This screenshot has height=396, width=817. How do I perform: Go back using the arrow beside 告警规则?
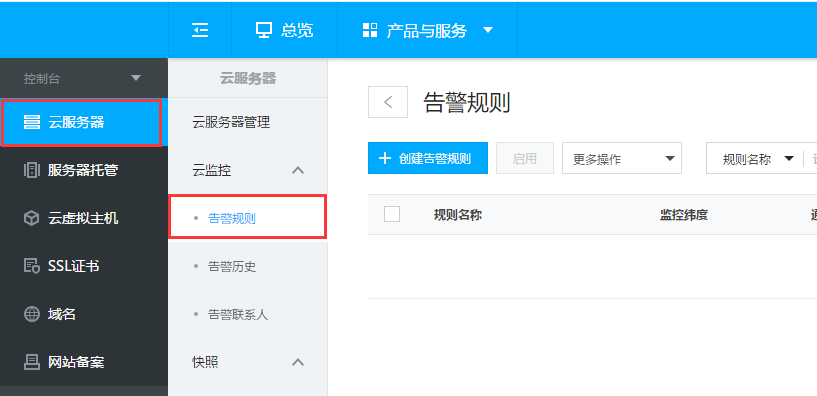pyautogui.click(x=388, y=102)
